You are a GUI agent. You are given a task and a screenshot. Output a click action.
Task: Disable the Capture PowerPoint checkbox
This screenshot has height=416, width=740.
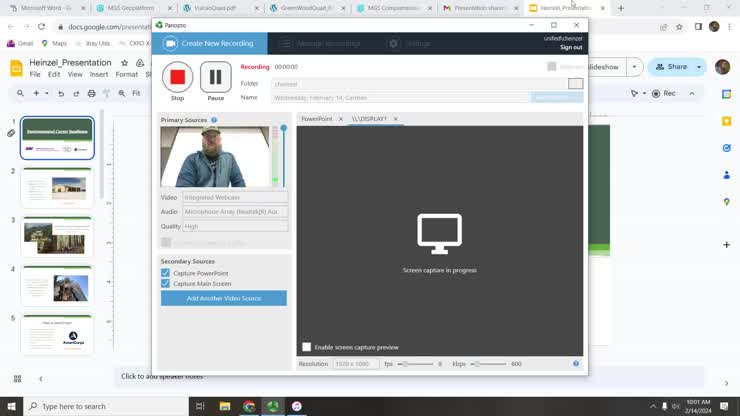click(166, 273)
